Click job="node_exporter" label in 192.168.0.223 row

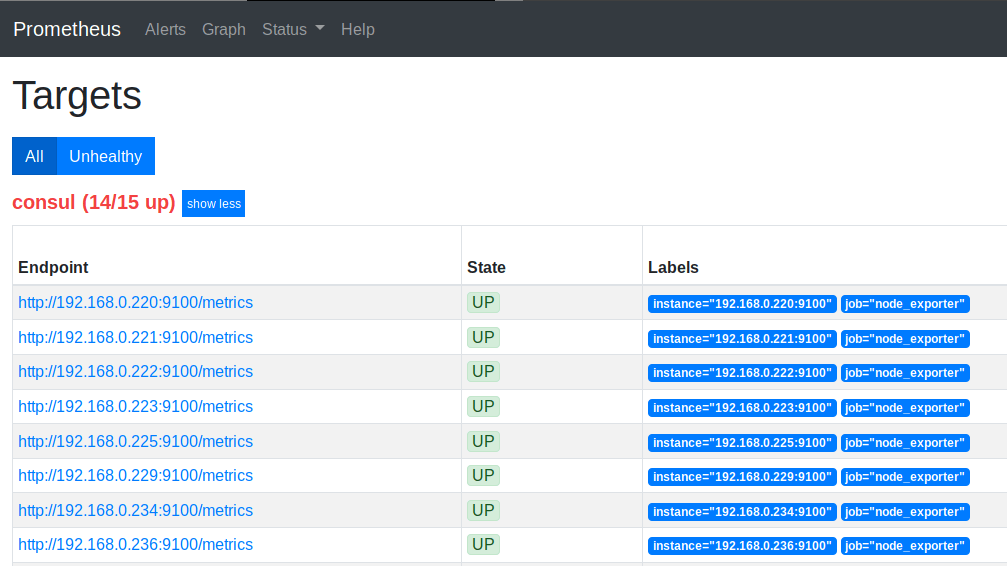(x=905, y=408)
